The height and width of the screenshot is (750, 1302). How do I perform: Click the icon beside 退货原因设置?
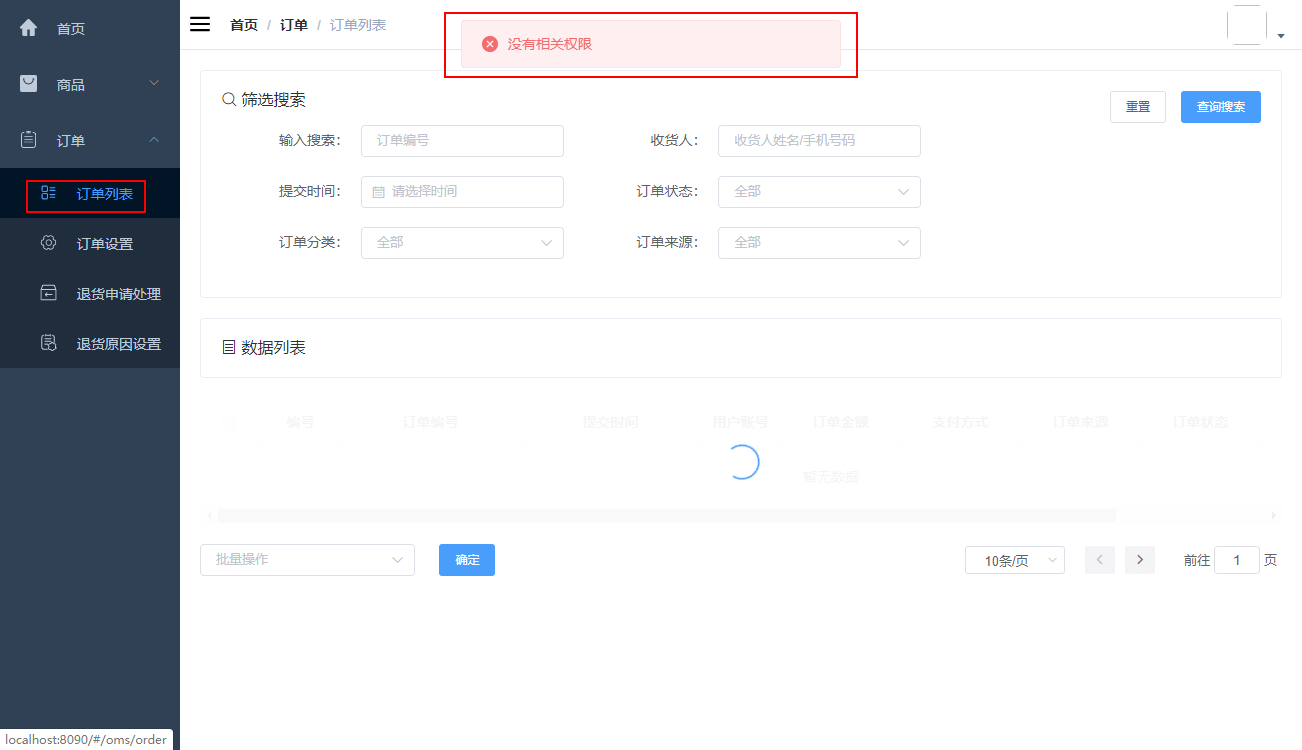click(48, 343)
